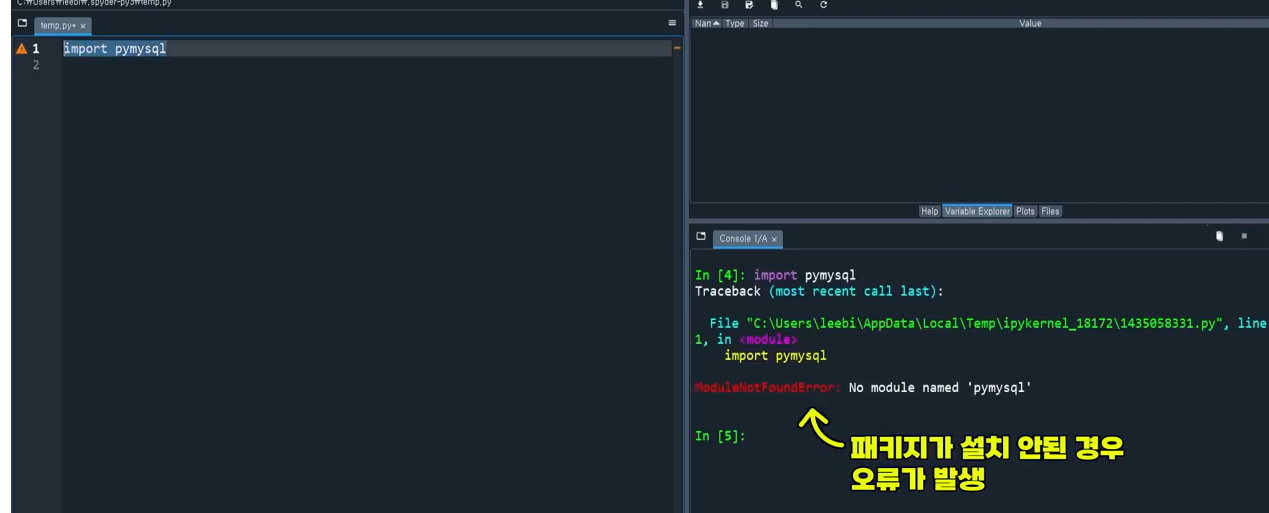The height and width of the screenshot is (513, 1269).
Task: Click the console Interrupt kernel stop icon
Action: tap(1244, 236)
